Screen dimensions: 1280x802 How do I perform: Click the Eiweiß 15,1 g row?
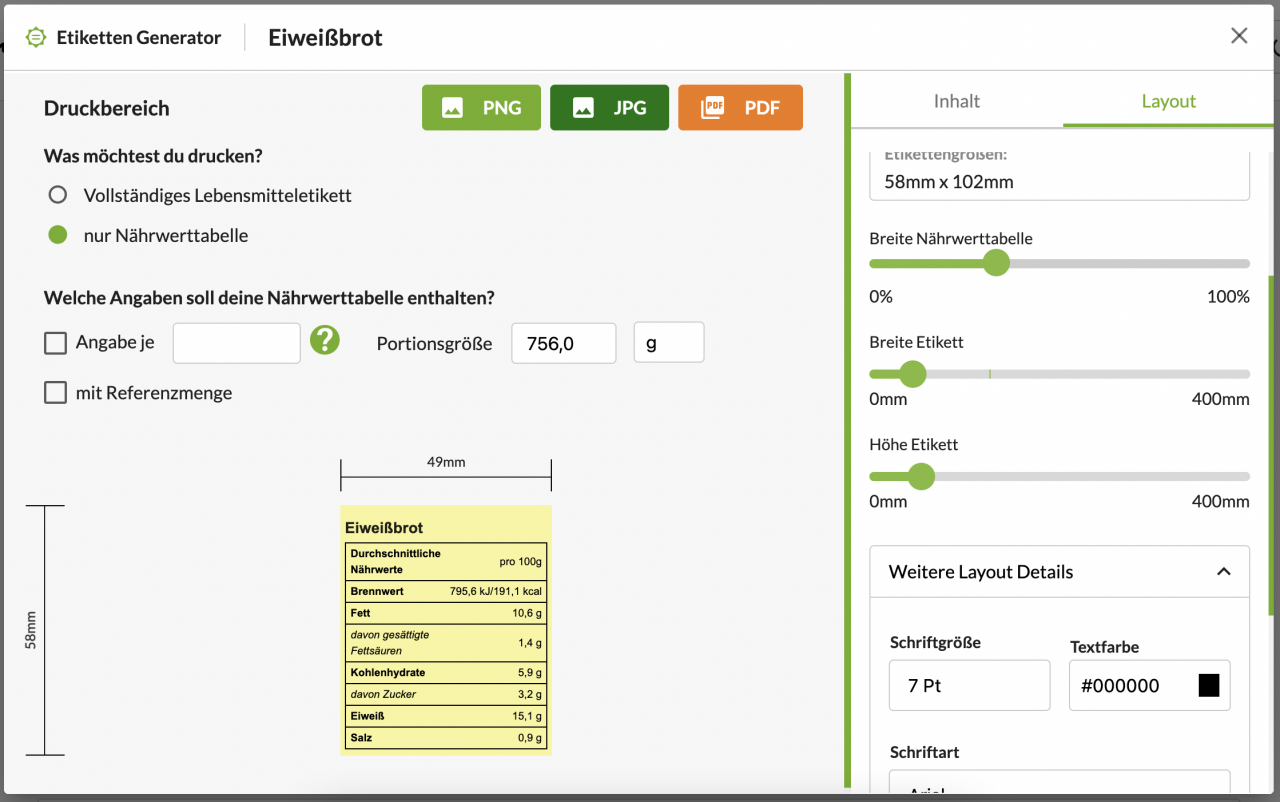coord(446,716)
